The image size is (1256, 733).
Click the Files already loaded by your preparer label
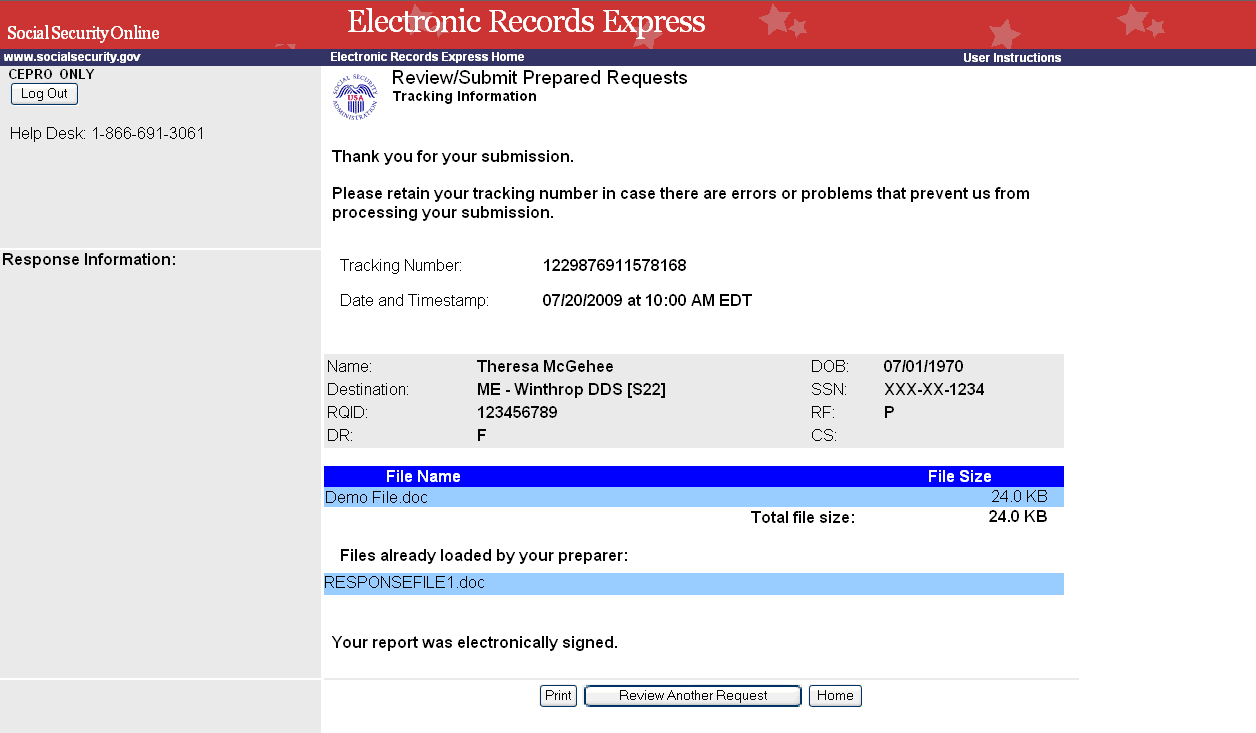click(x=484, y=555)
